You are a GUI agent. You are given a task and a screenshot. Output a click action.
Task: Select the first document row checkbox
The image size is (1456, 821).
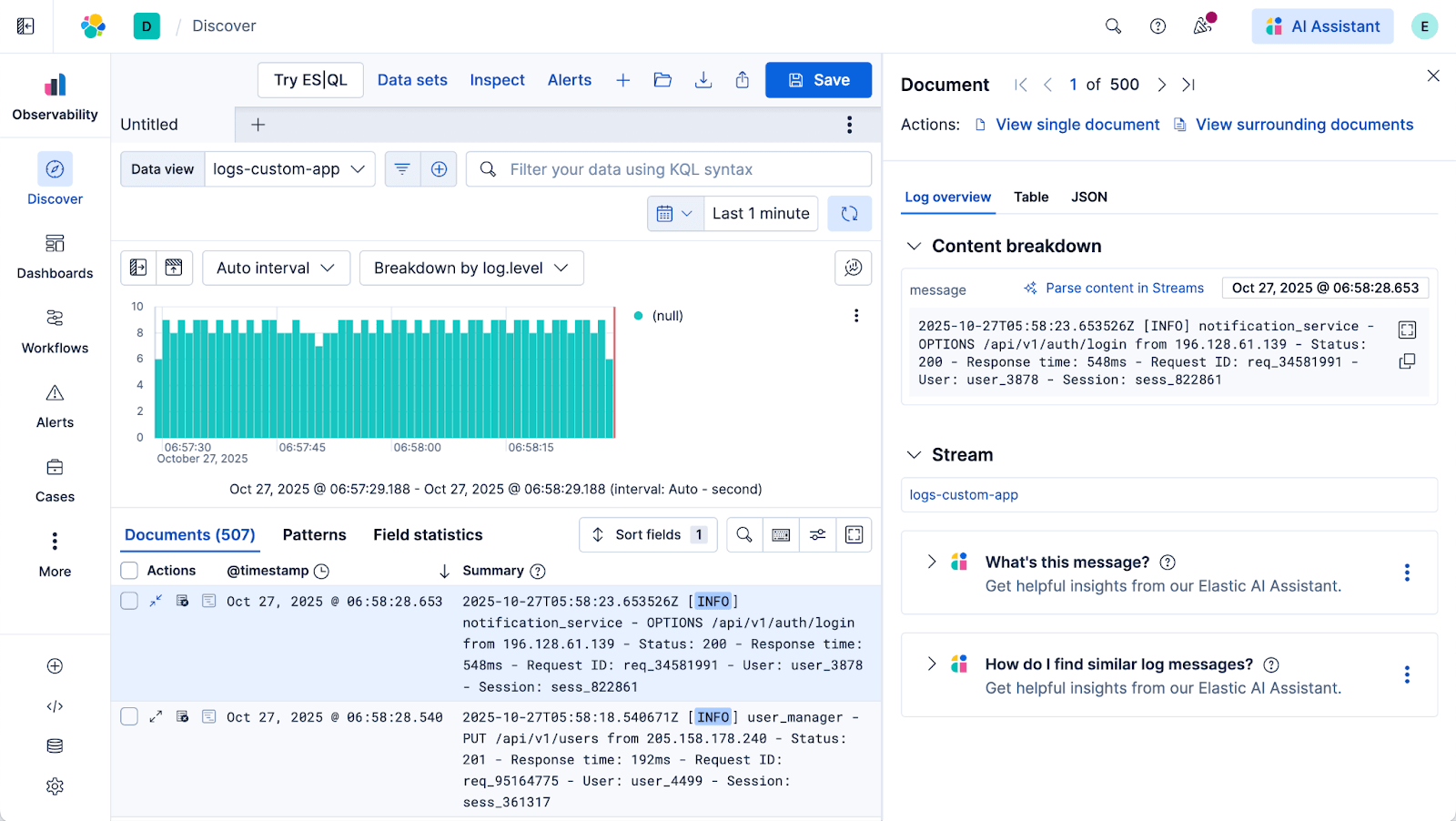point(129,602)
